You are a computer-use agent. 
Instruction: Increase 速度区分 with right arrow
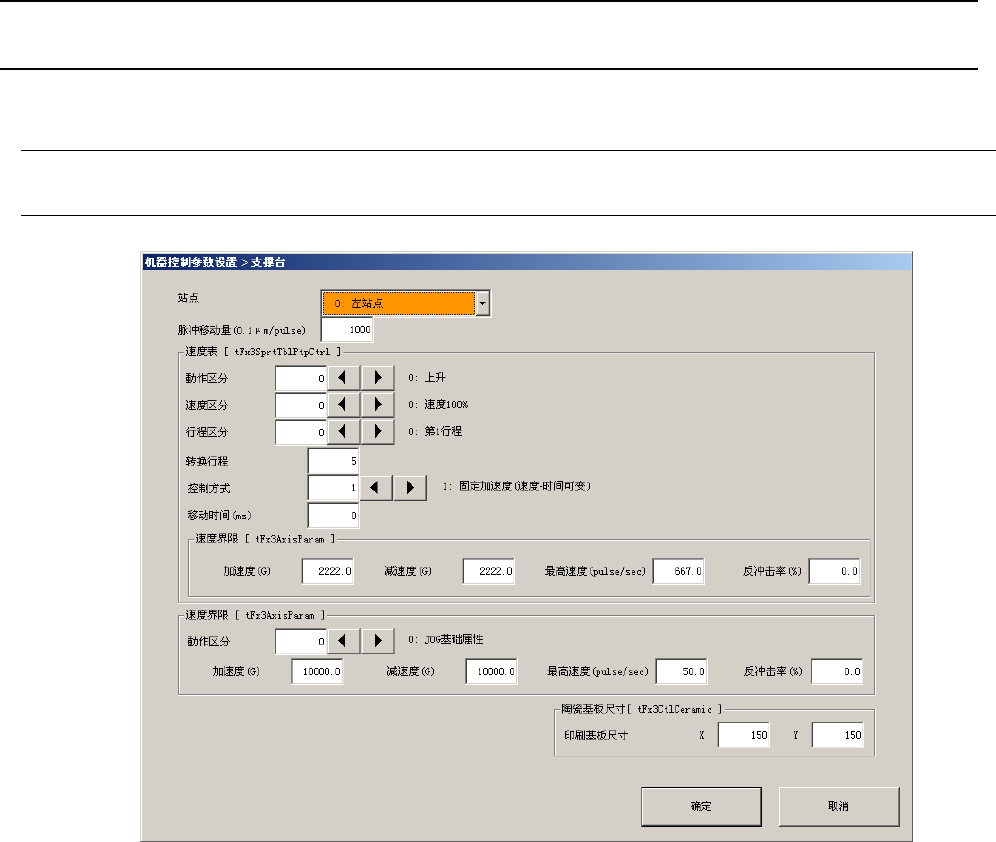[377, 405]
